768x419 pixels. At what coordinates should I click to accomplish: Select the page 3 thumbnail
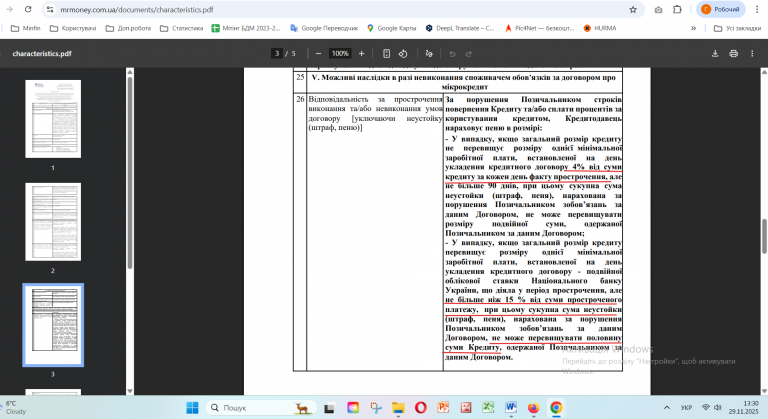[53, 325]
